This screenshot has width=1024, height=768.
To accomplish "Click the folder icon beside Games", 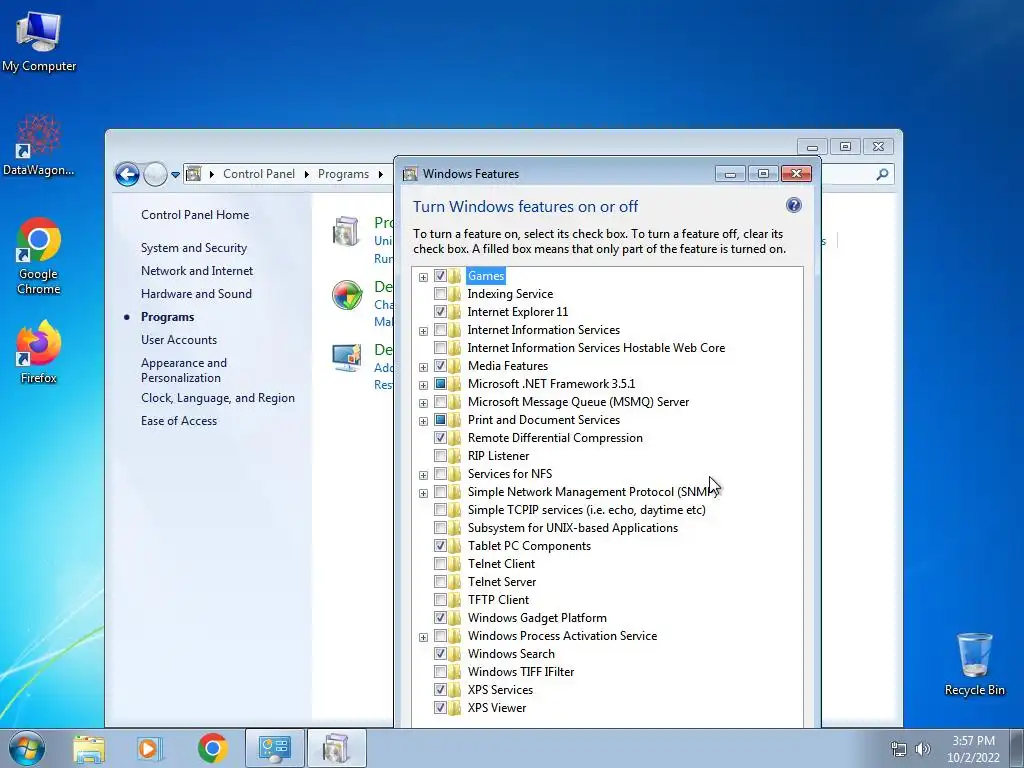I will tap(455, 276).
